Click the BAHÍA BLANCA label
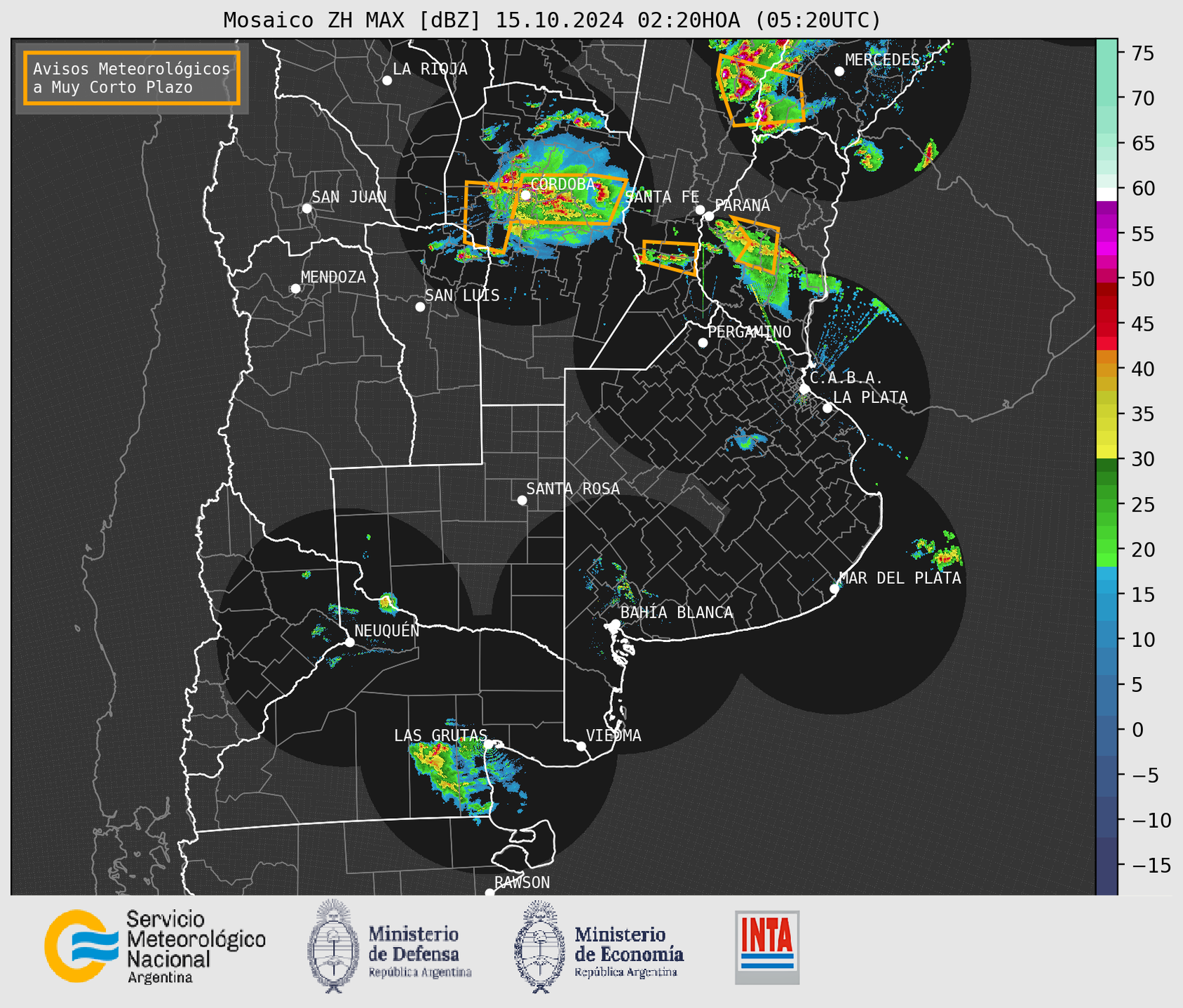 [x=677, y=613]
